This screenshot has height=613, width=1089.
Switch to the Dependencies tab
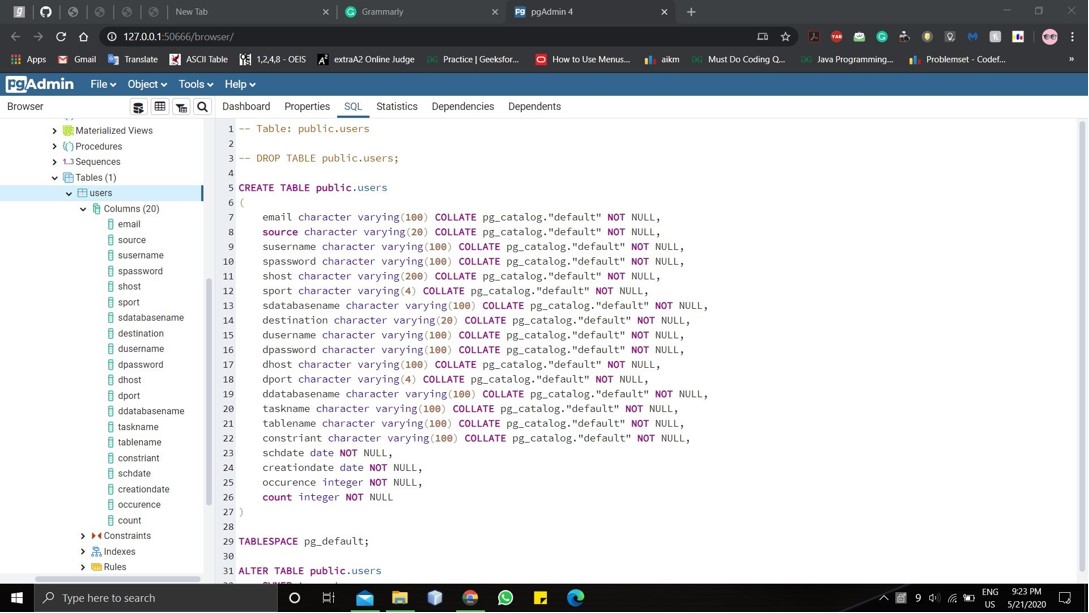coord(462,106)
